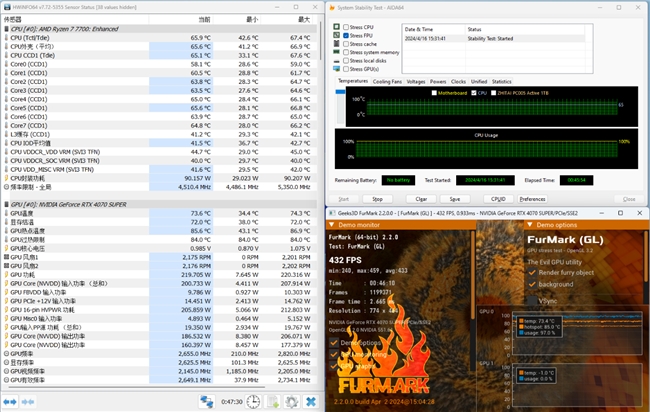
Task: Click the blue X icon in HWiNFO toolbar
Action: (310, 402)
